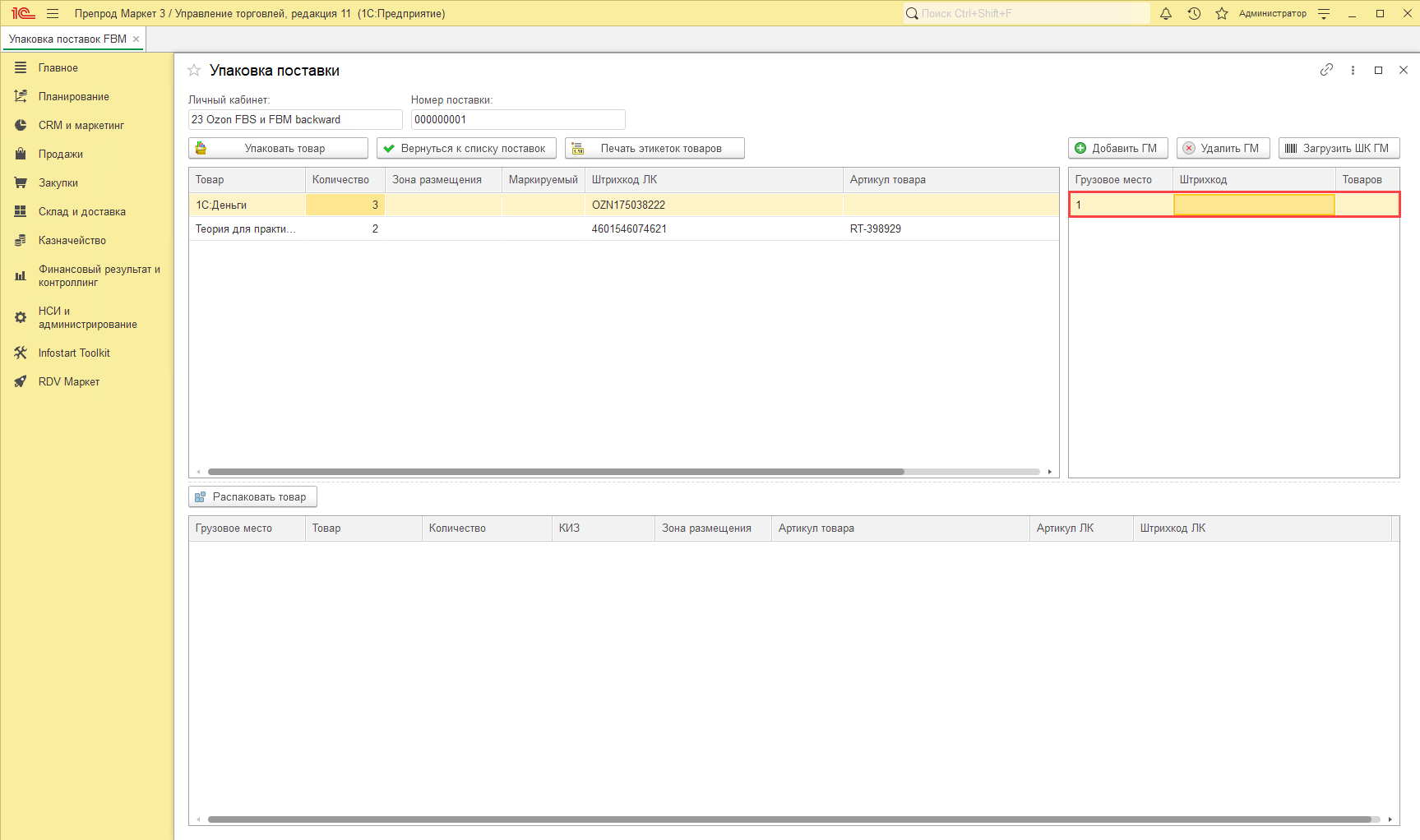Click the products table horizontal scrollbar

pyautogui.click(x=556, y=472)
